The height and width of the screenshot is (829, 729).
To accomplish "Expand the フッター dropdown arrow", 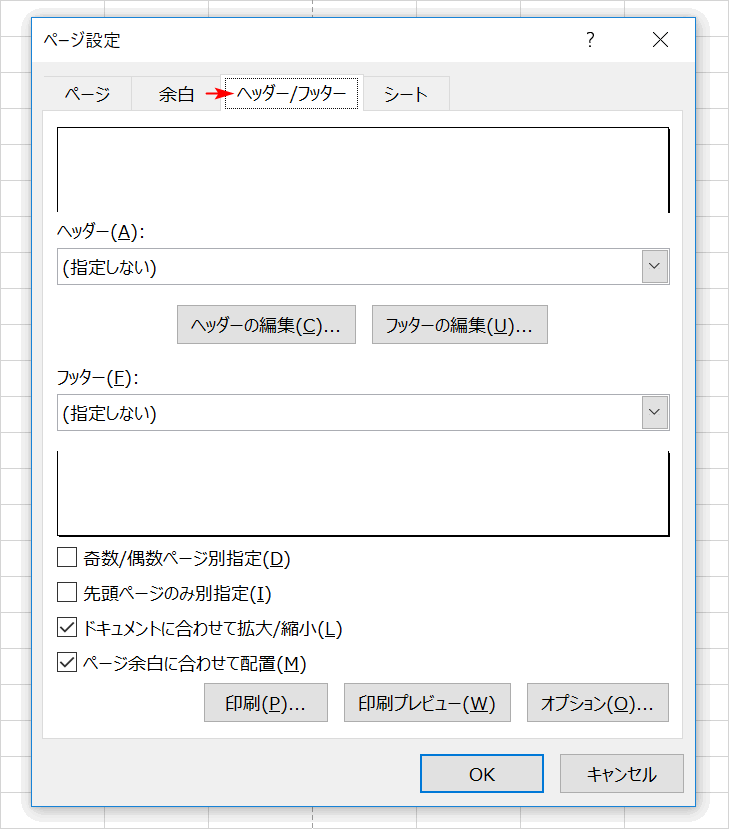I will (x=655, y=412).
